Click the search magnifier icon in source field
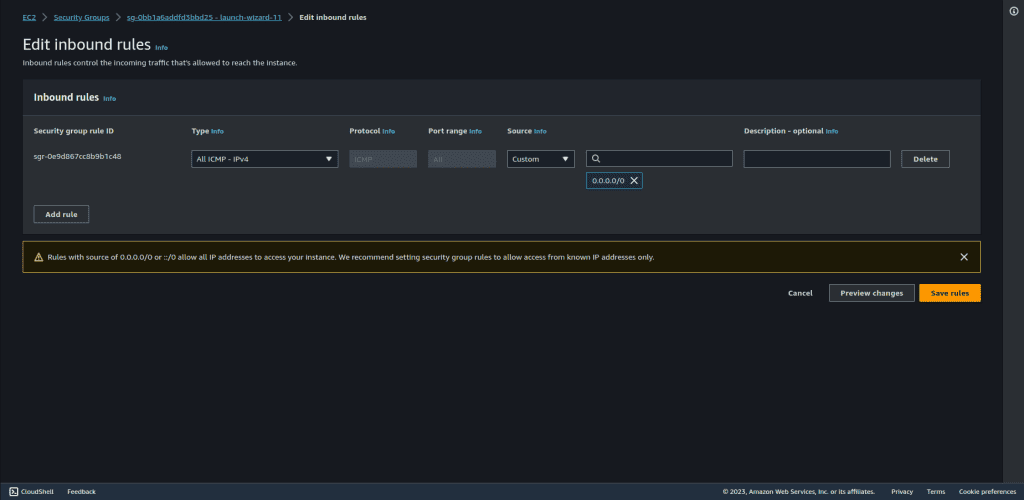This screenshot has height=500, width=1024. tap(596, 159)
